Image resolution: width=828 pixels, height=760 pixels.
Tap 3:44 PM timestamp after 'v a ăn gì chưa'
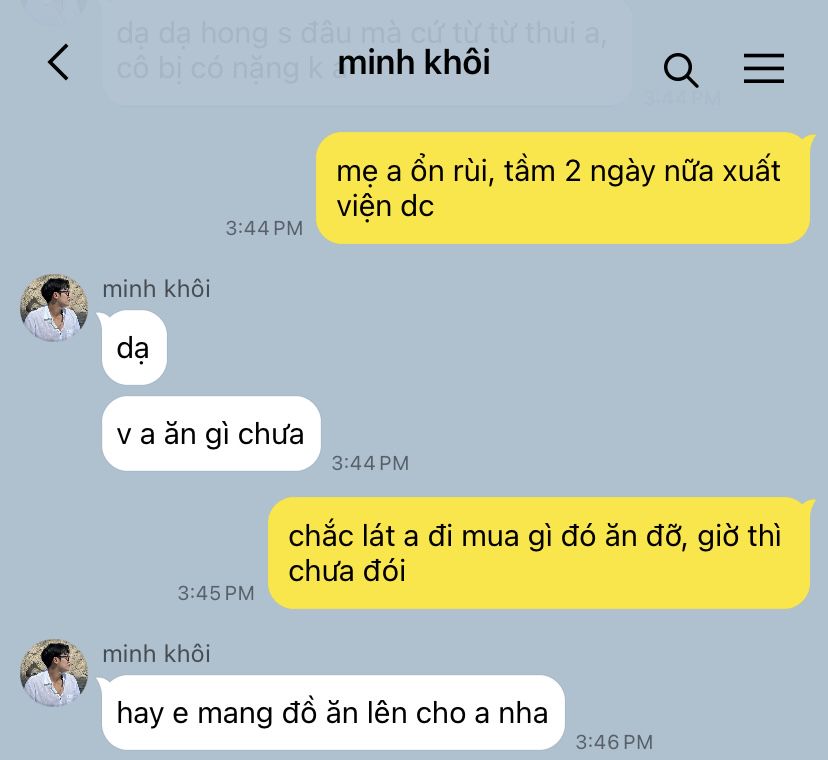370,463
